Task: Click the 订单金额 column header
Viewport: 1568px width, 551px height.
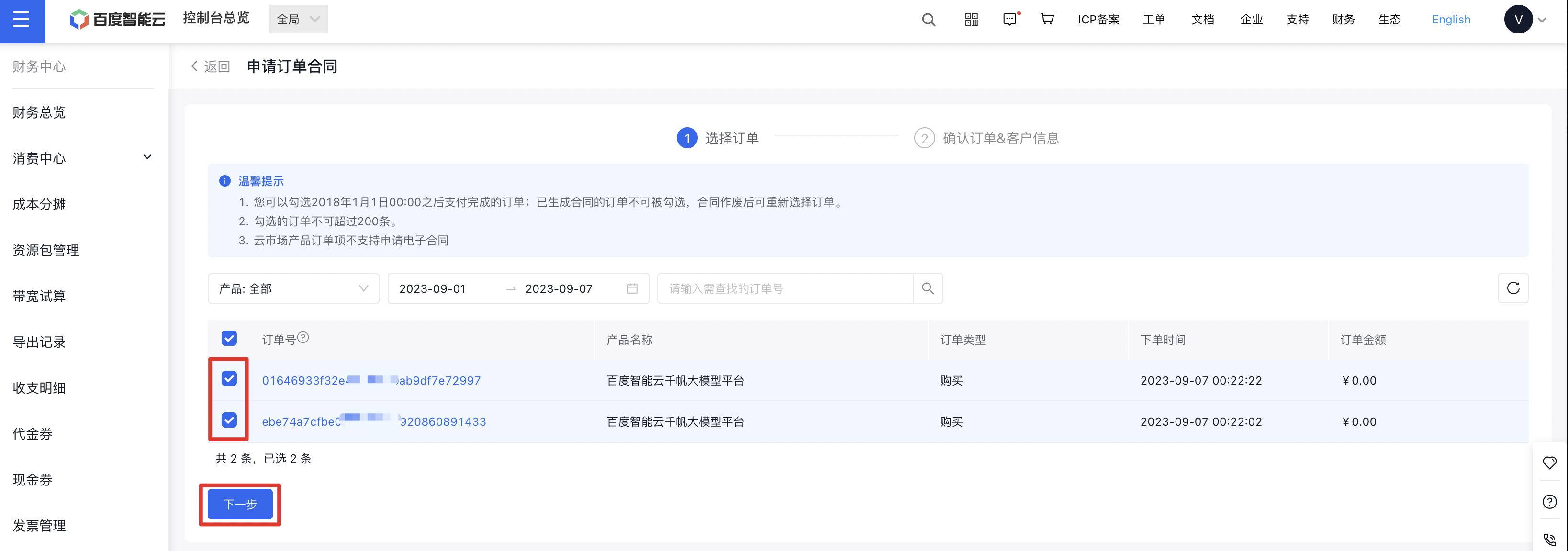Action: [1363, 340]
